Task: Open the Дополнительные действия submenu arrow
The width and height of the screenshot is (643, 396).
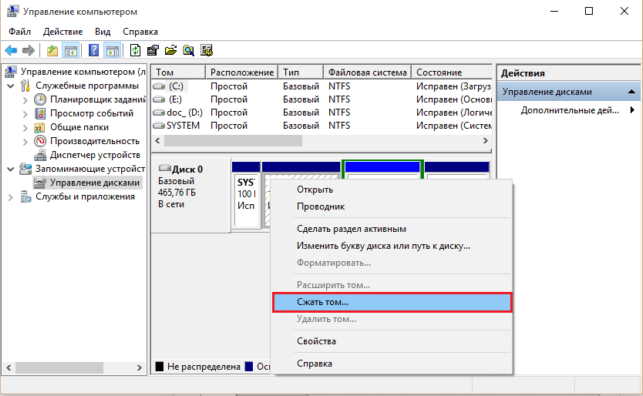Action: [x=632, y=110]
